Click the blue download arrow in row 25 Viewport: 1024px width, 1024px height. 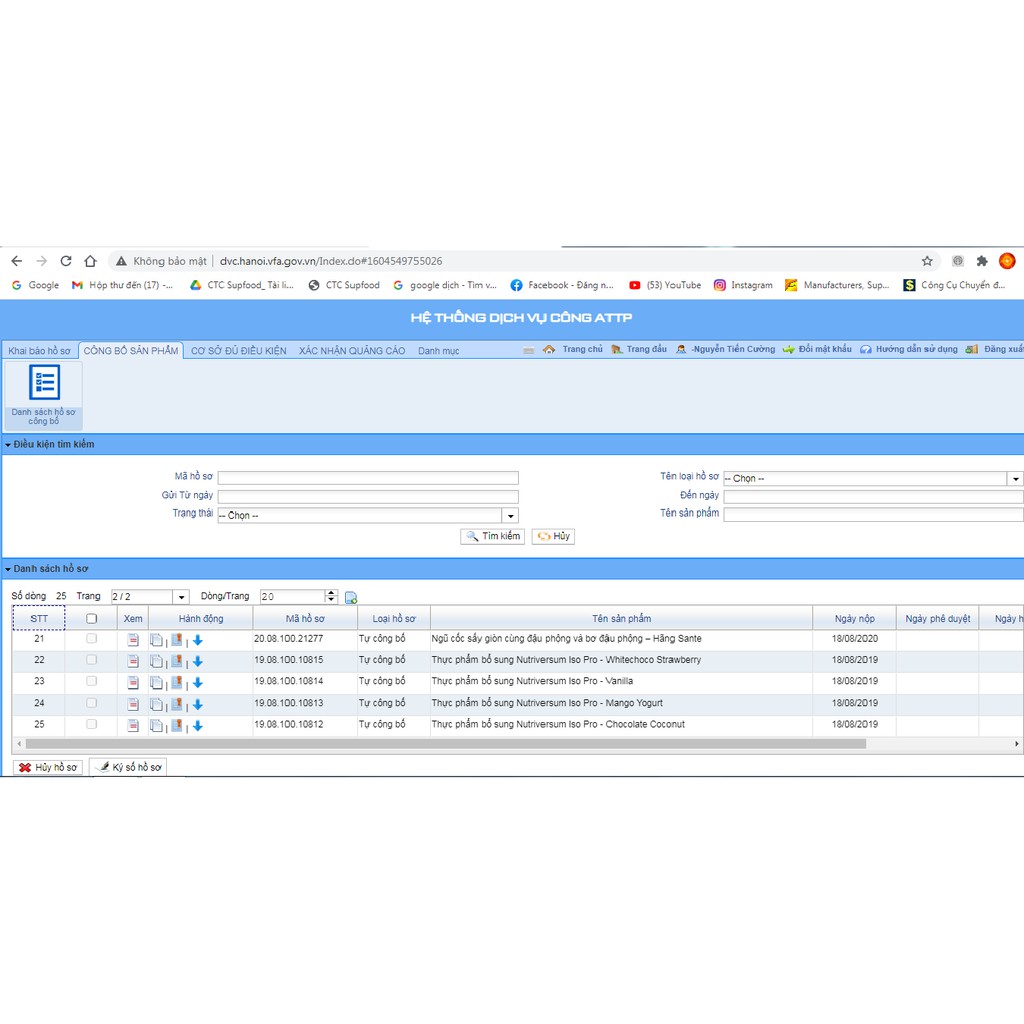[x=198, y=726]
